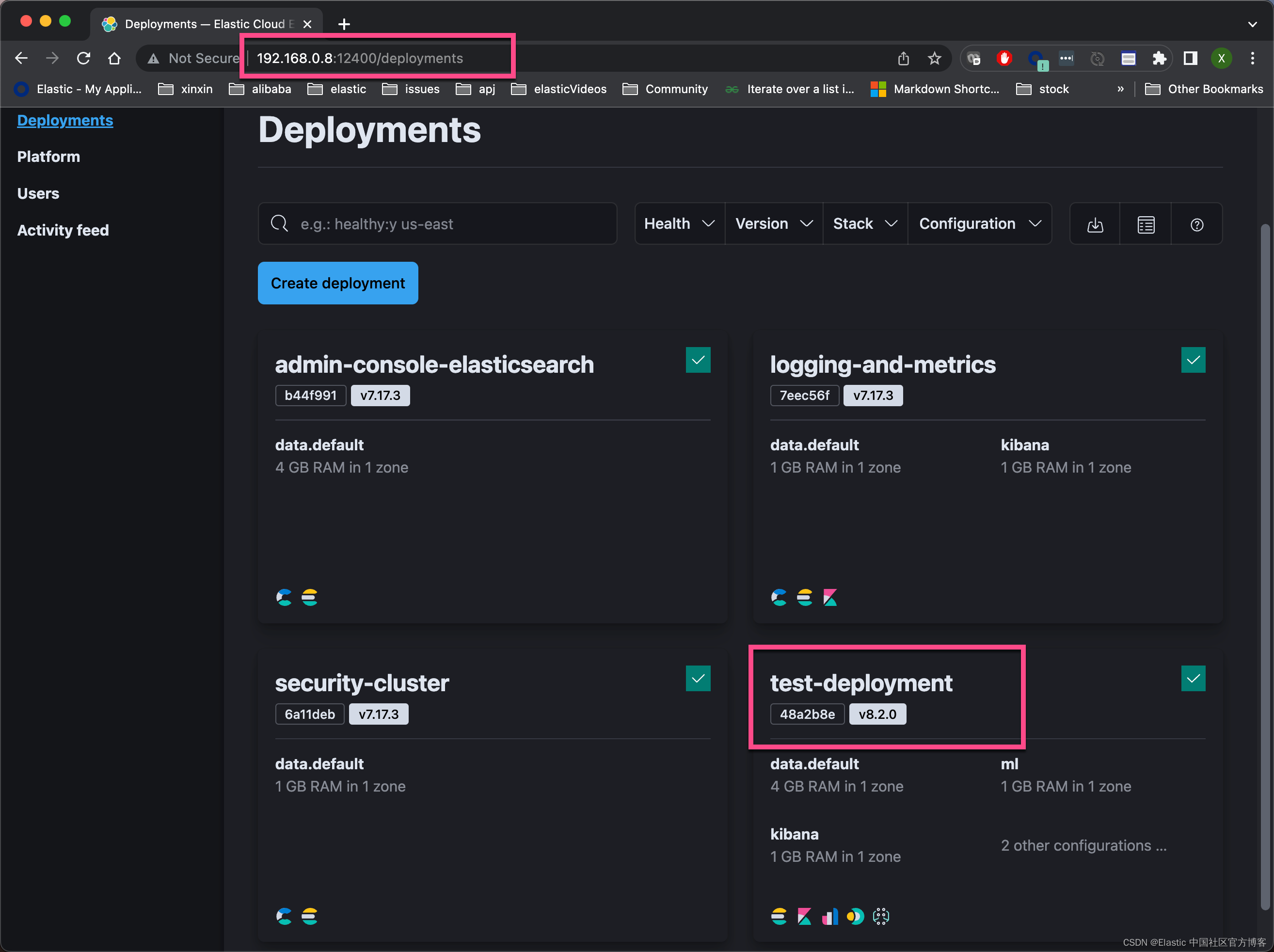Click the Create deployment button
This screenshot has width=1274, height=952.
337,283
